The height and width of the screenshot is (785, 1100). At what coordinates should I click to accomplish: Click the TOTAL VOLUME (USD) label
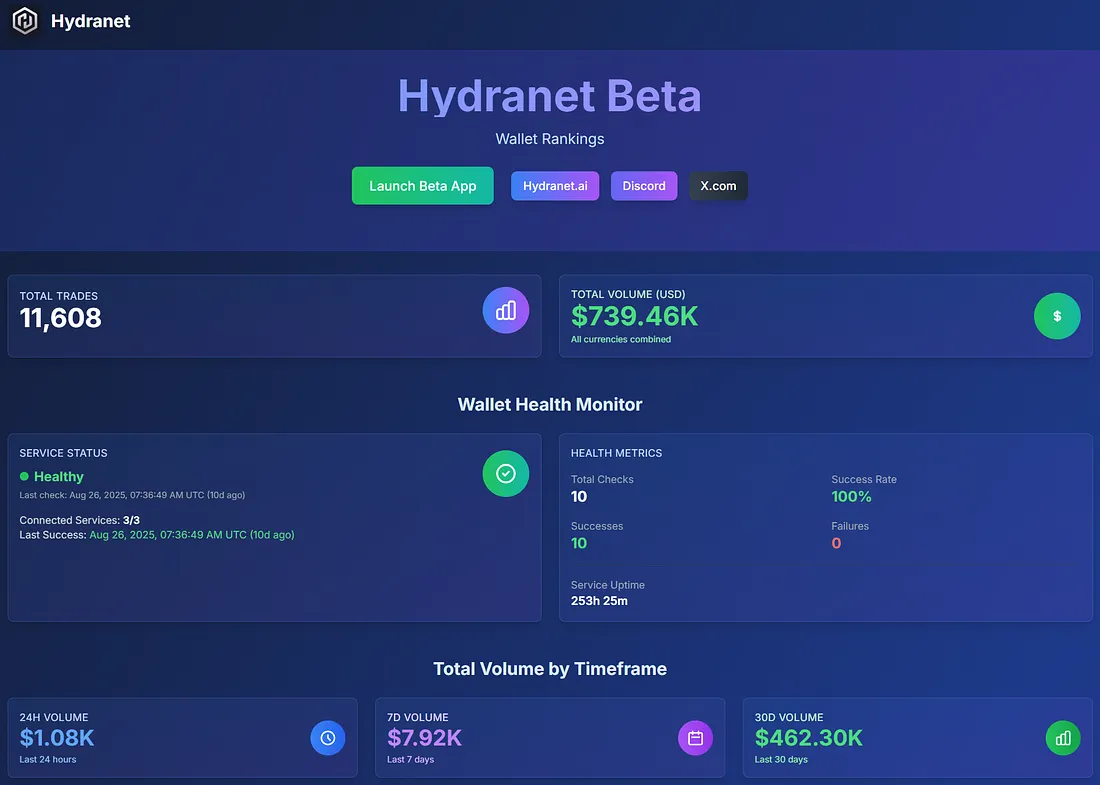coord(628,294)
